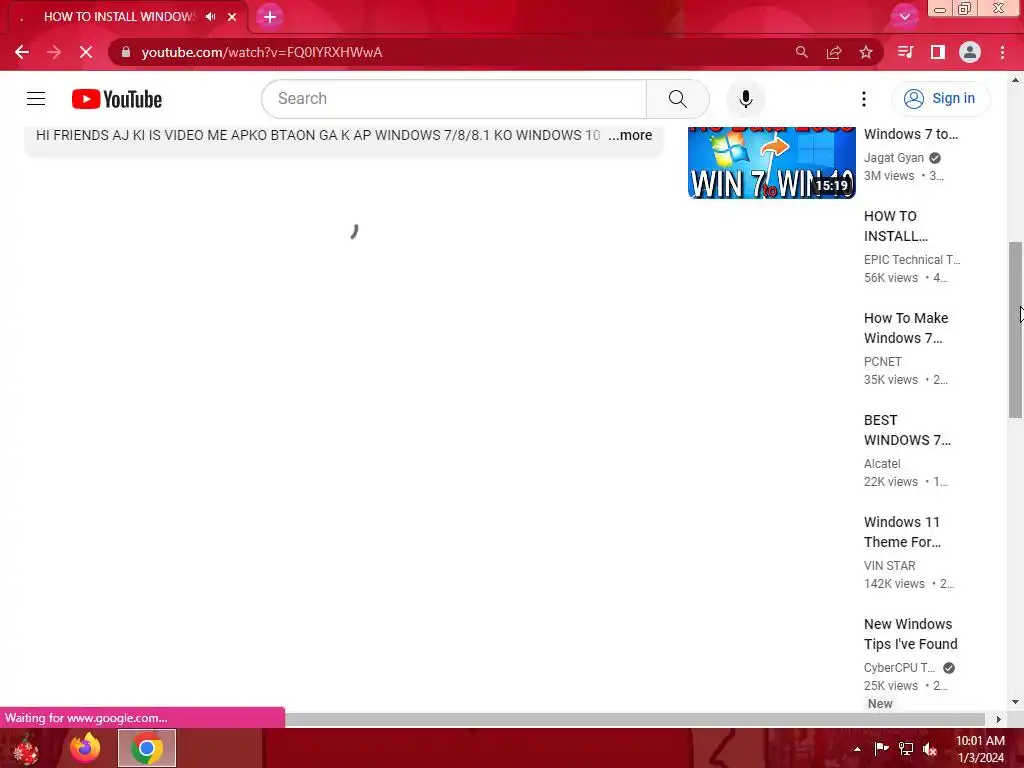Click EPIC Technical T... channel name

click(x=912, y=259)
